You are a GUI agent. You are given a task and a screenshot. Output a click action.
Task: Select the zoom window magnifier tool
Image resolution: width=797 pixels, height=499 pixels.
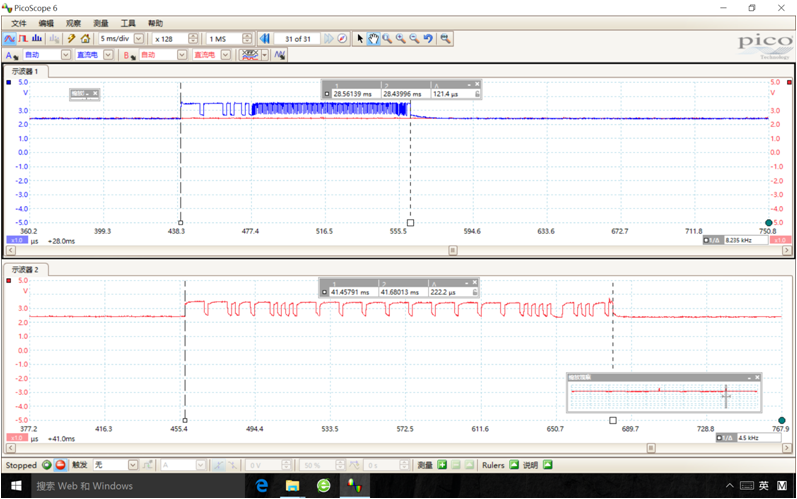(x=387, y=39)
